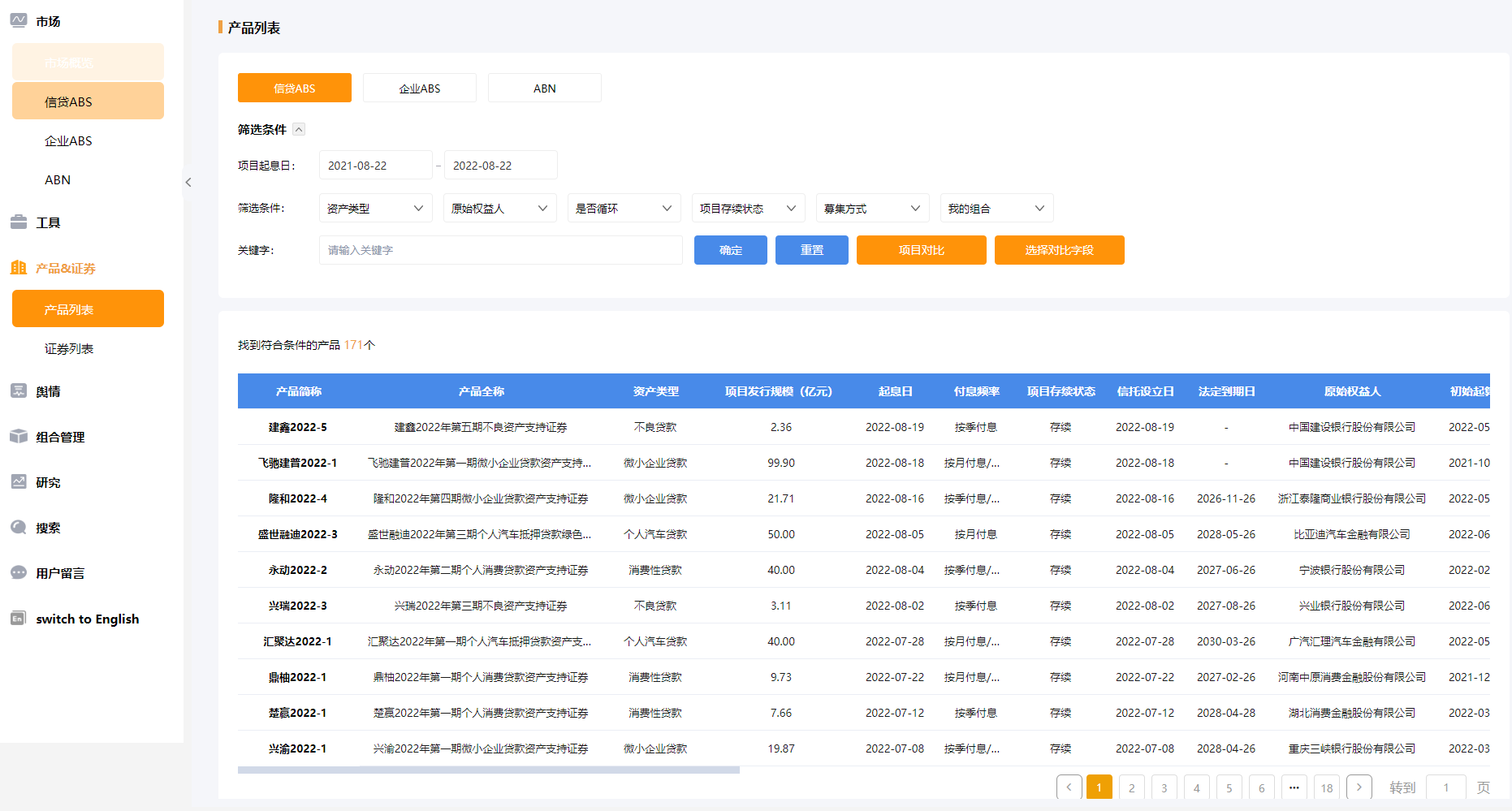Click the 99.90 issuance amount cell
This screenshot has height=811, width=1512.
tap(781, 463)
